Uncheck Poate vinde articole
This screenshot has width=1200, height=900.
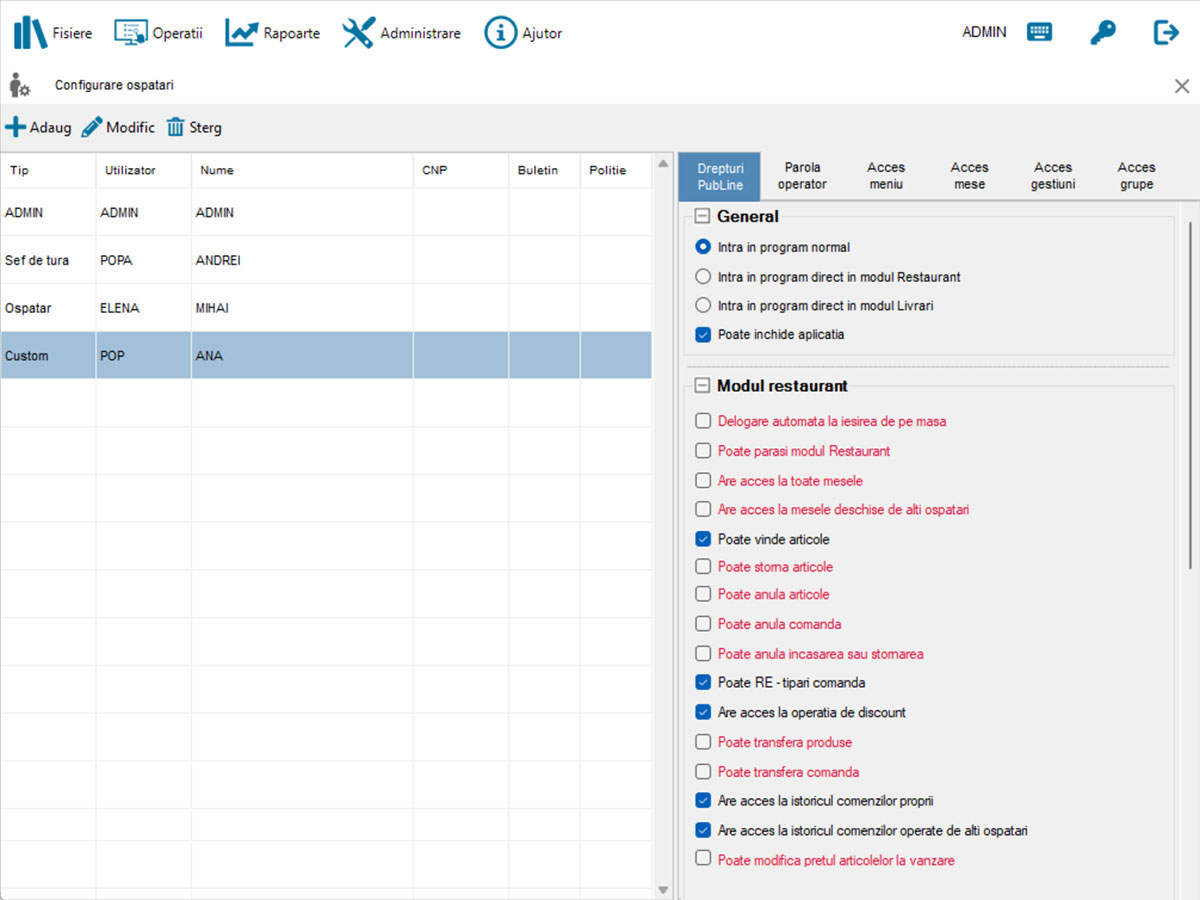click(703, 539)
